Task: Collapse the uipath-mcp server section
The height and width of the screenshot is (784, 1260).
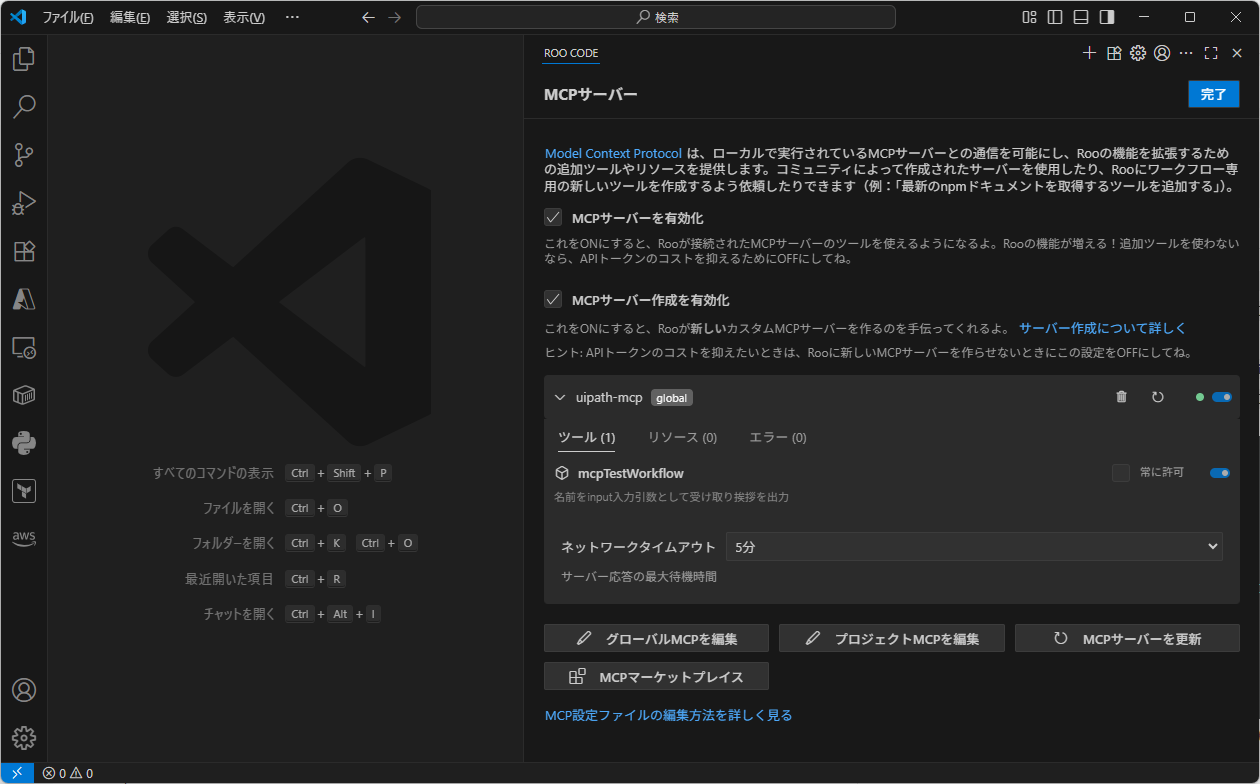Action: click(560, 397)
